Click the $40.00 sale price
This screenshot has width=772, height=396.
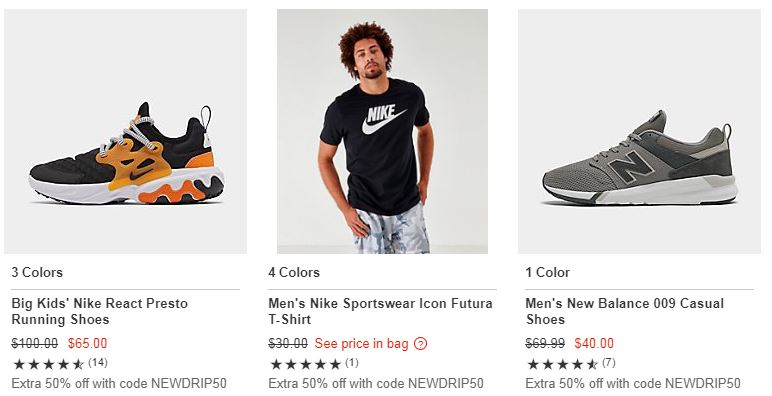[594, 343]
